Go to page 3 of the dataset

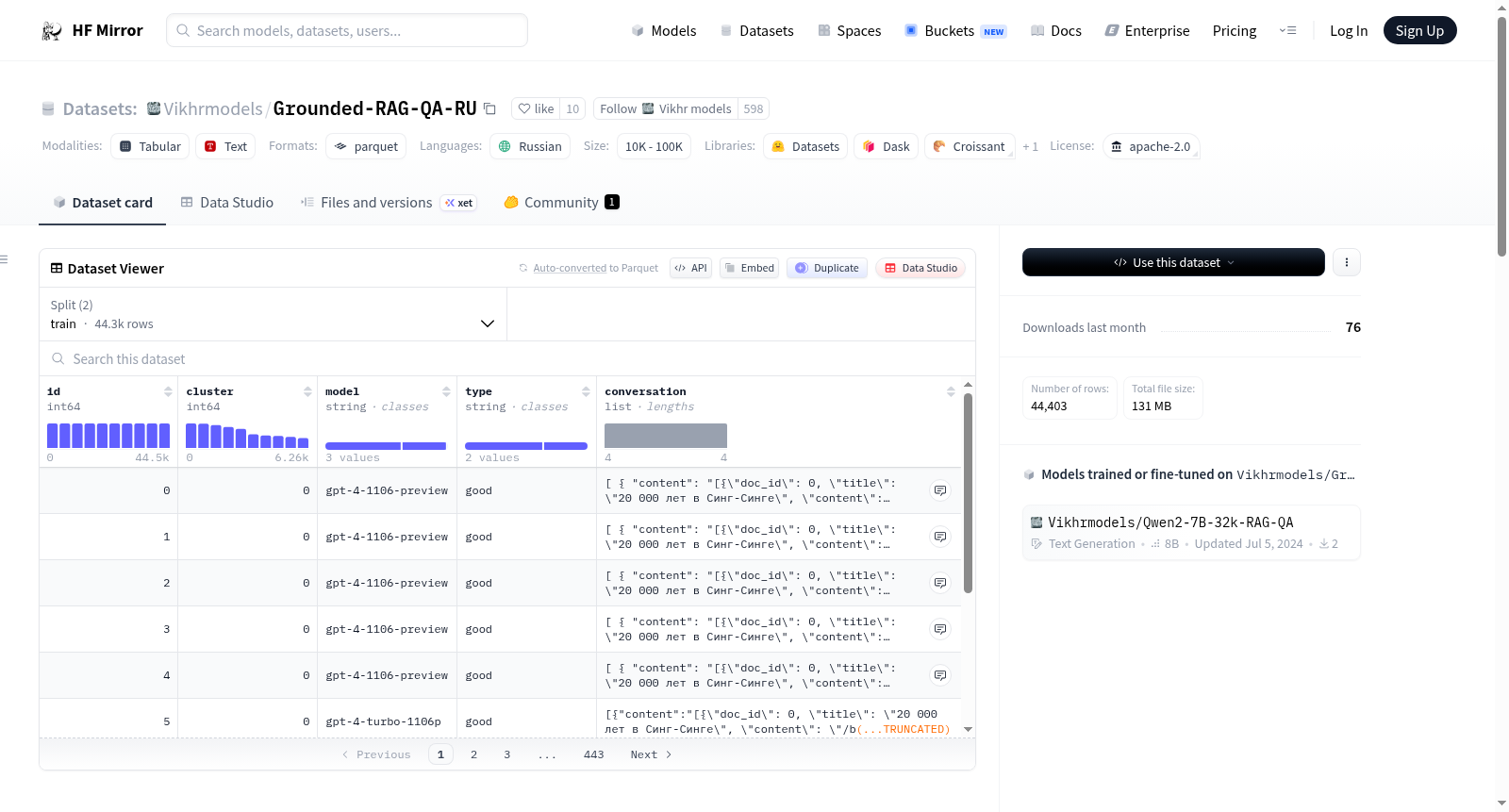click(506, 754)
